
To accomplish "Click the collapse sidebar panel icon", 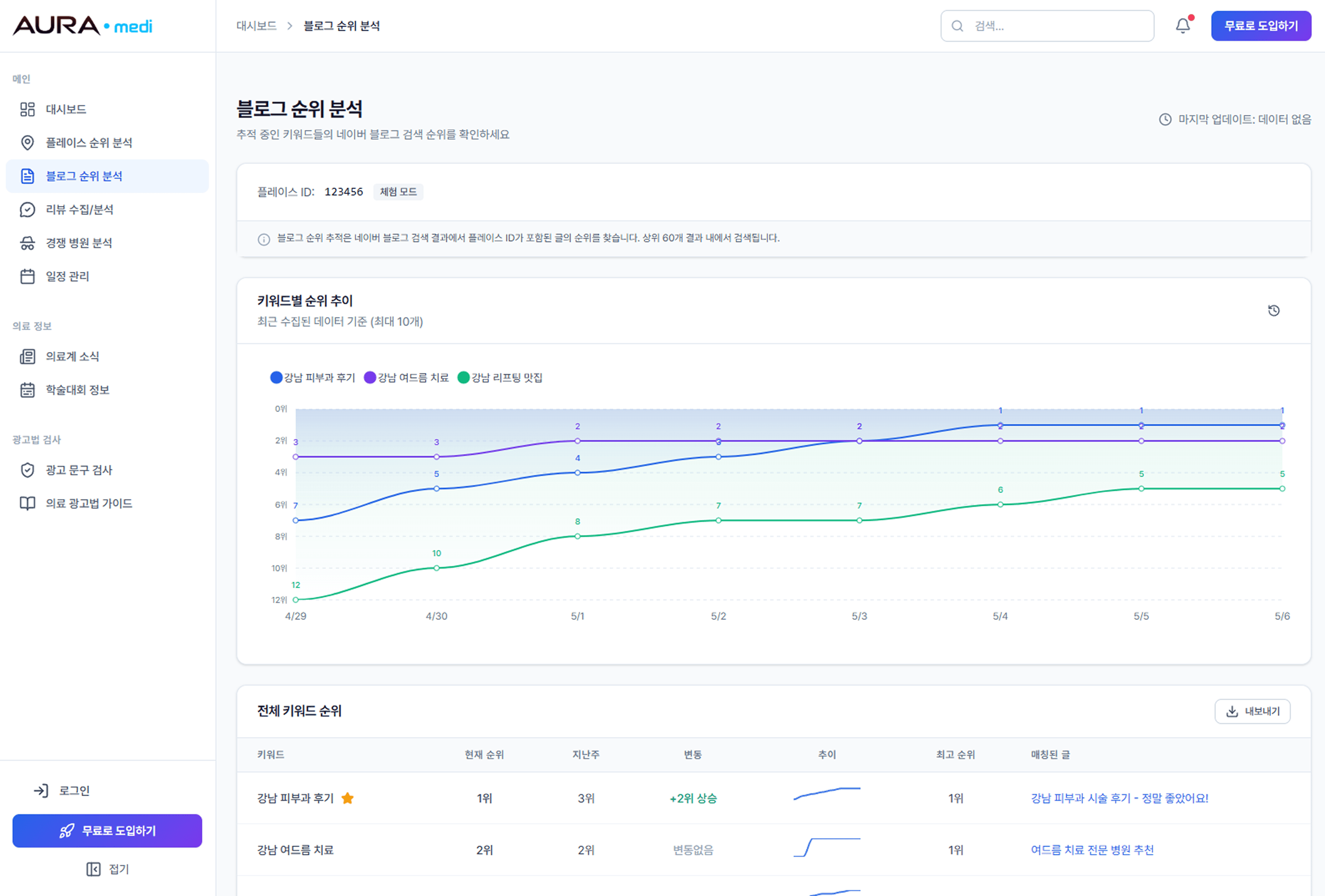I will (x=94, y=869).
